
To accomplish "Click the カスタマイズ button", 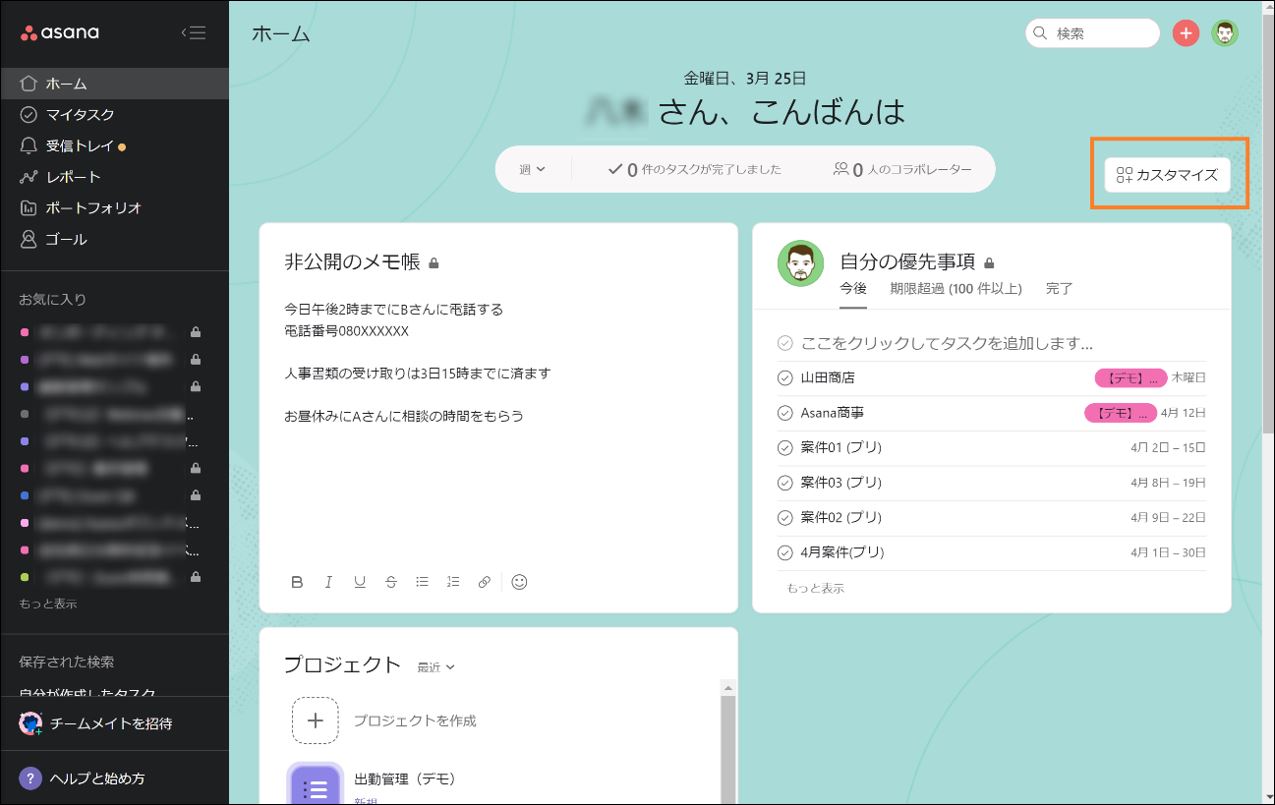I will [x=1167, y=175].
